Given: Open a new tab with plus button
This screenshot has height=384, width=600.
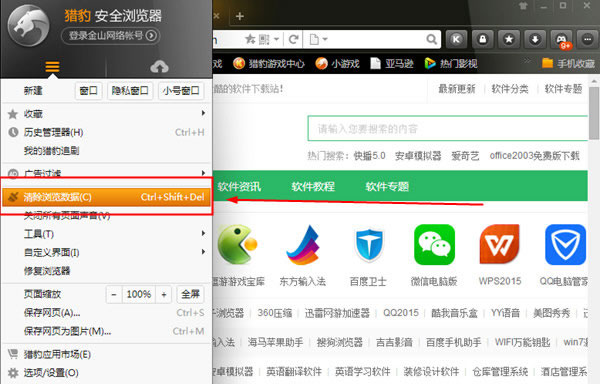Looking at the screenshot, I should point(240,16).
